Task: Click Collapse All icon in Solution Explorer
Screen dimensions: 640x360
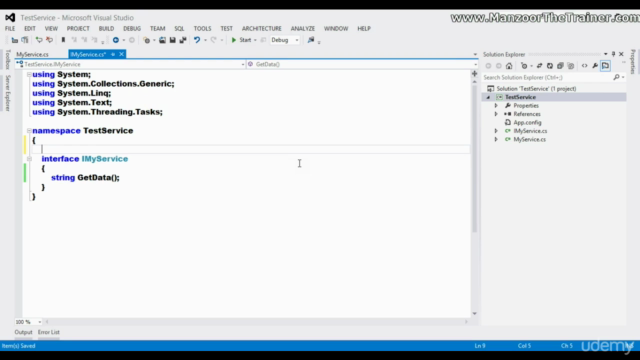Action: tap(560, 66)
